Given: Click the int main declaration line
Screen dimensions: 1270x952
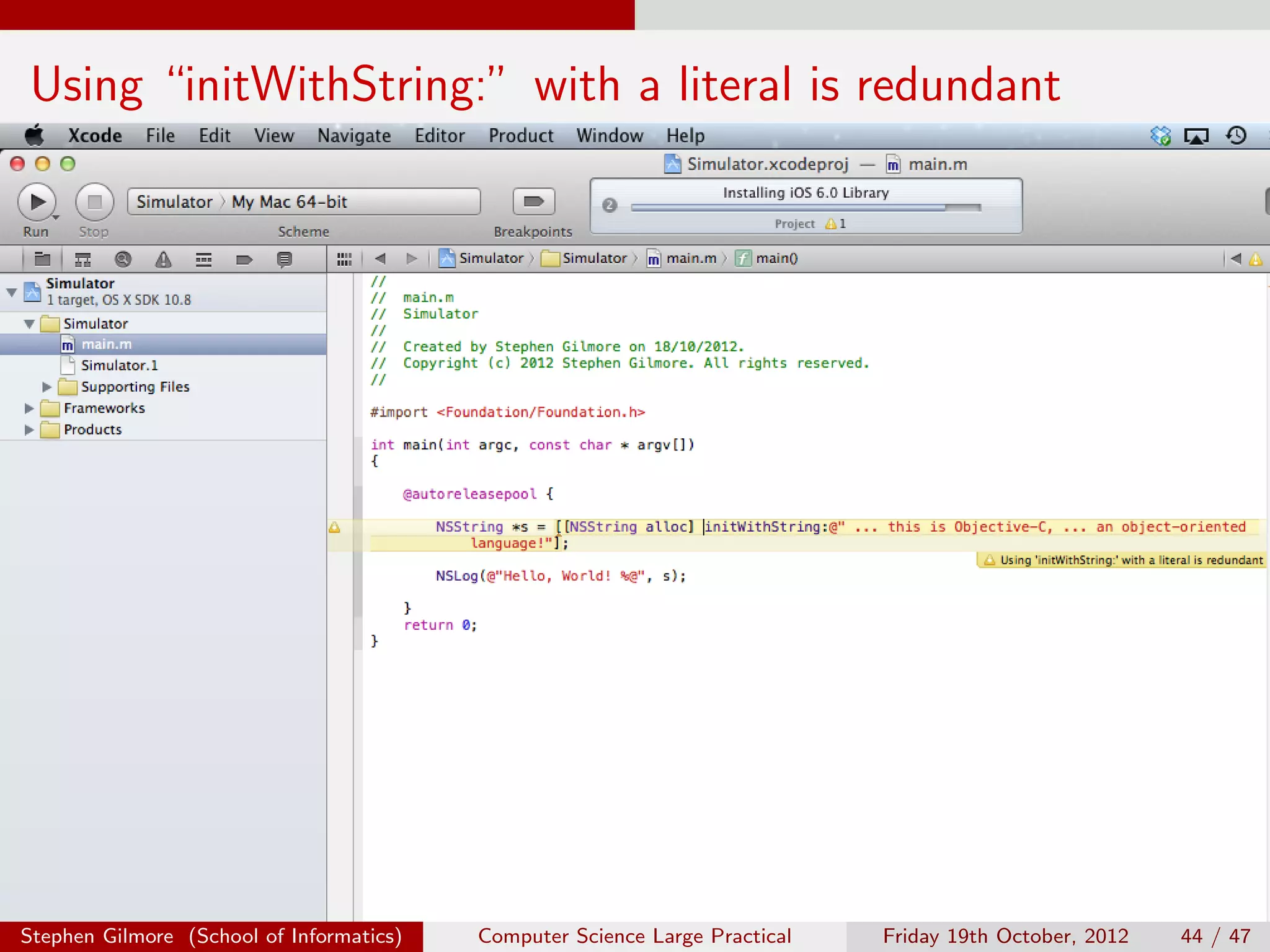Looking at the screenshot, I should coord(532,445).
